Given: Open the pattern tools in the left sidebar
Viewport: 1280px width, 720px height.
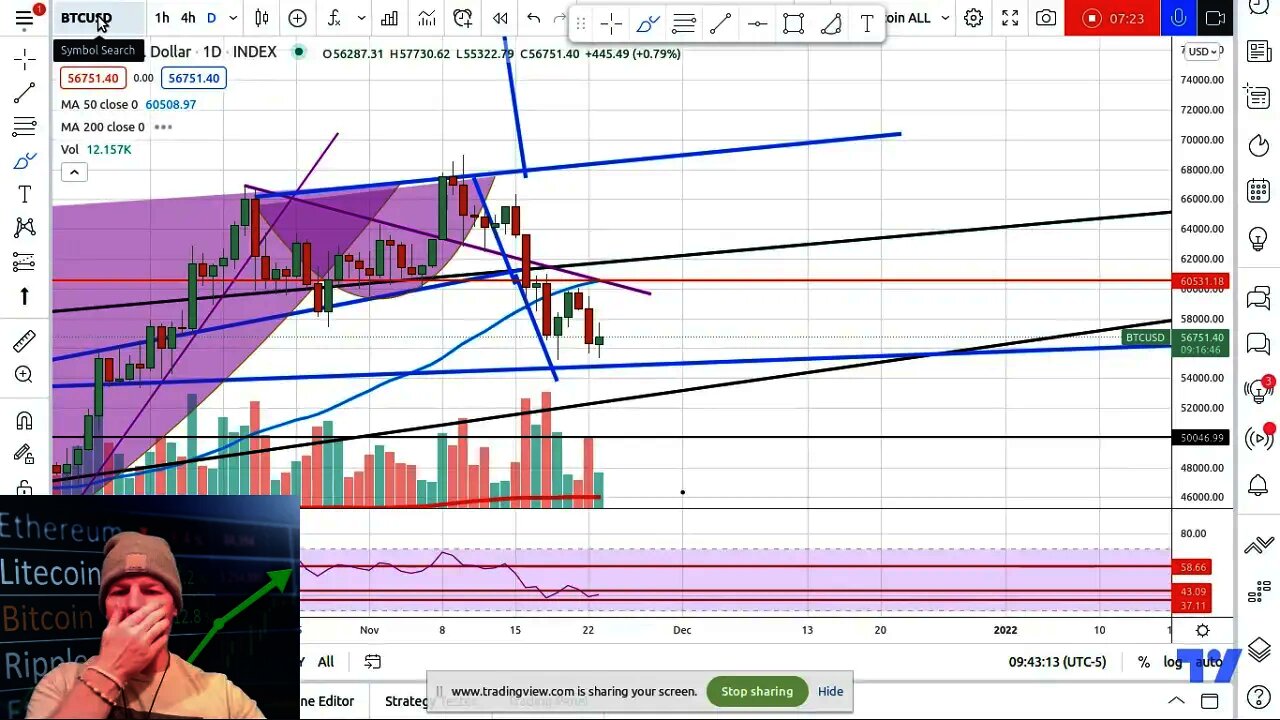Looking at the screenshot, I should [x=24, y=228].
